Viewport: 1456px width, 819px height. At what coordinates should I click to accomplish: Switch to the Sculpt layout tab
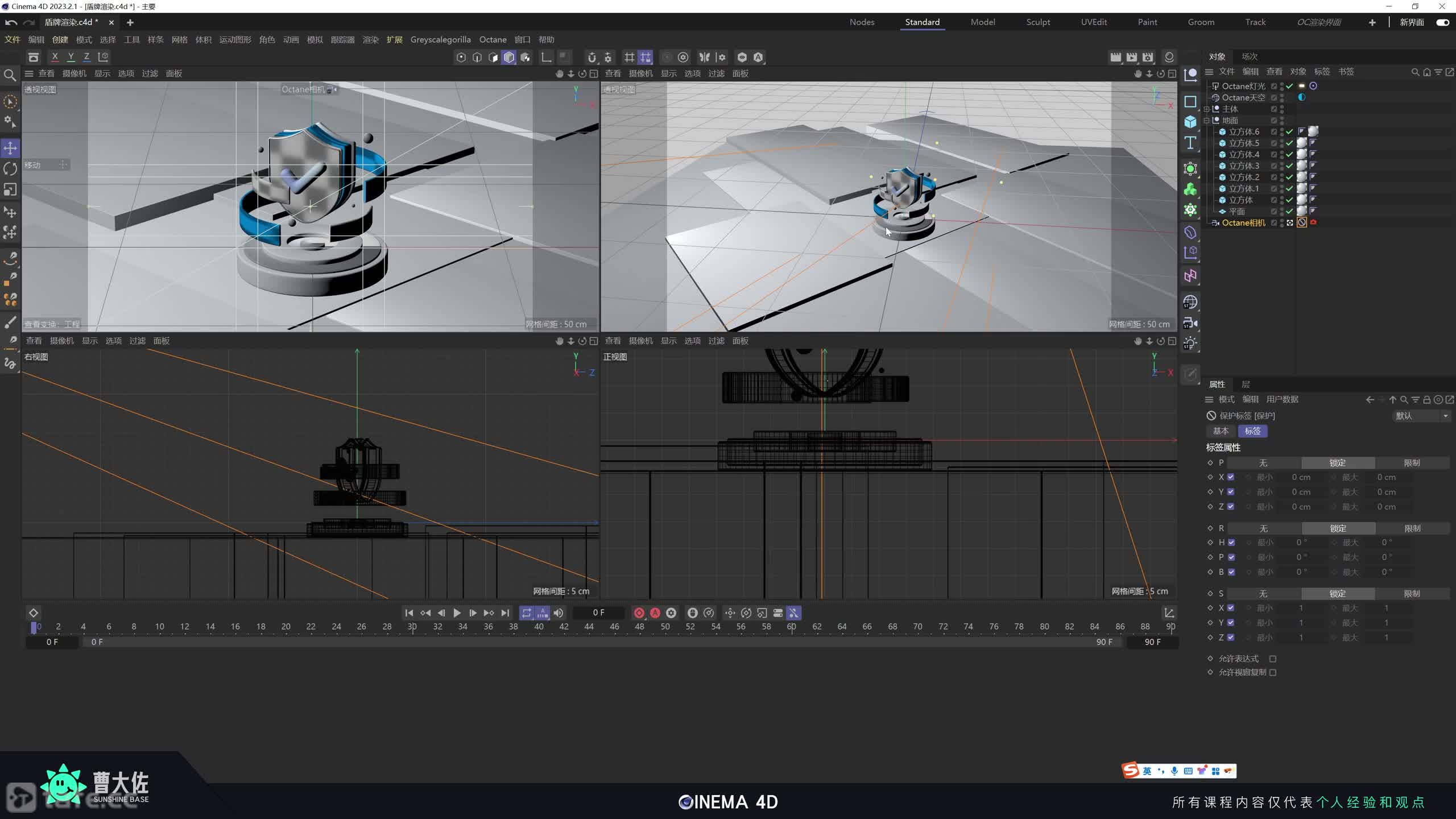tap(1038, 22)
